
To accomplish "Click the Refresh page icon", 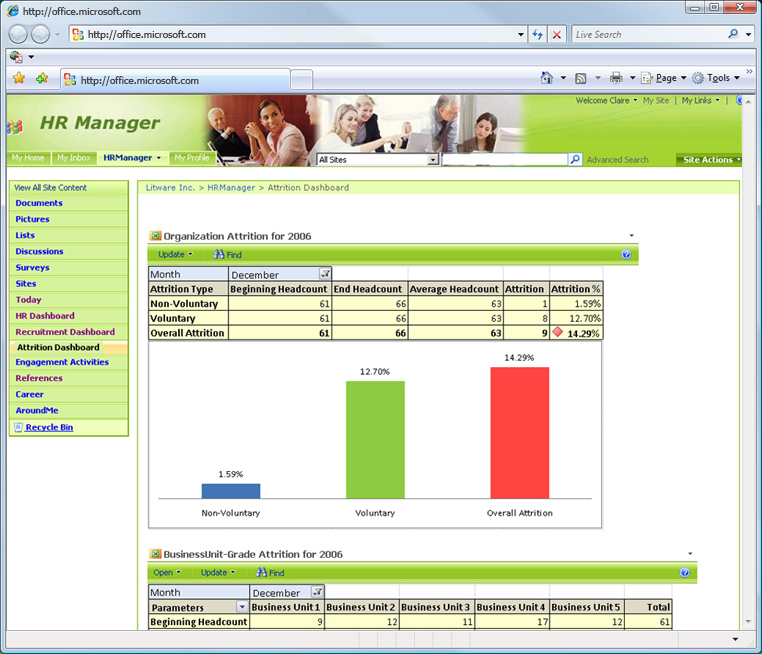I will coord(538,34).
